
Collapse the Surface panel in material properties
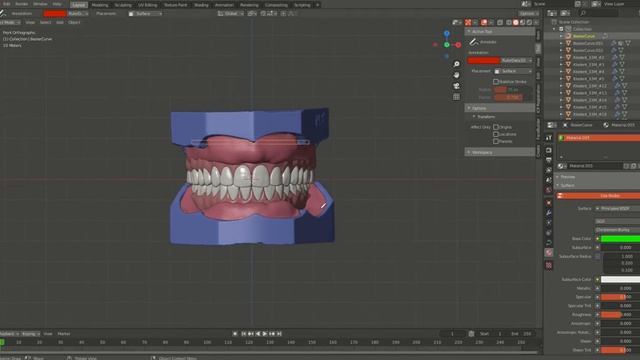click(558, 185)
